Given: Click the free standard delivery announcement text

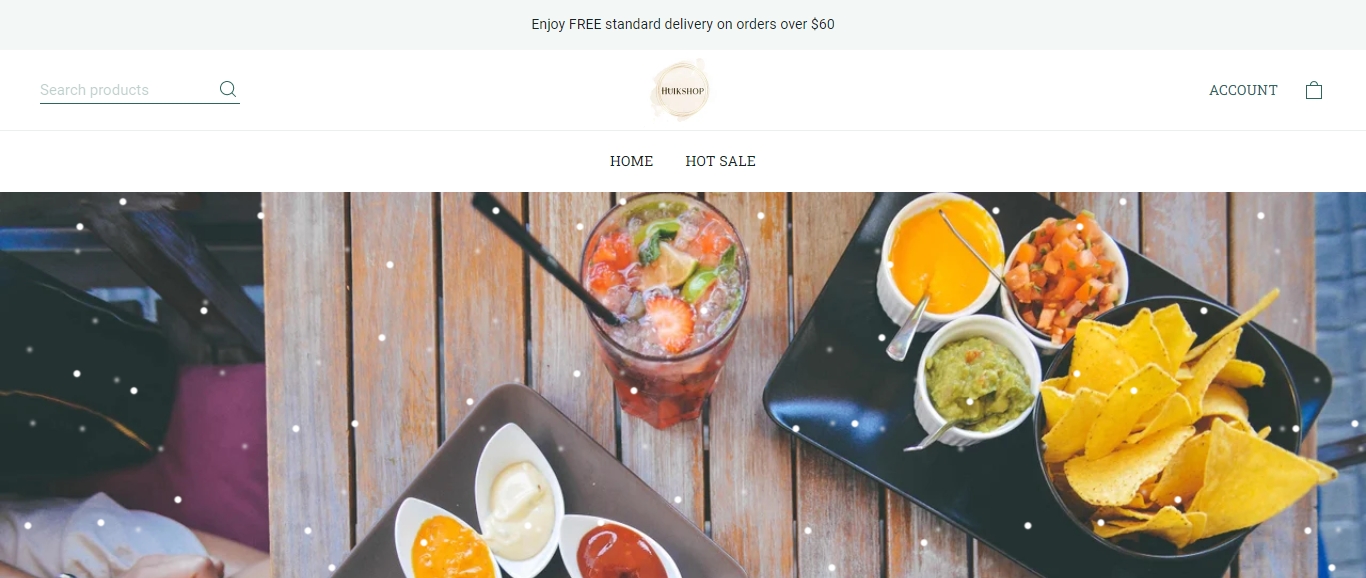Looking at the screenshot, I should 683,24.
